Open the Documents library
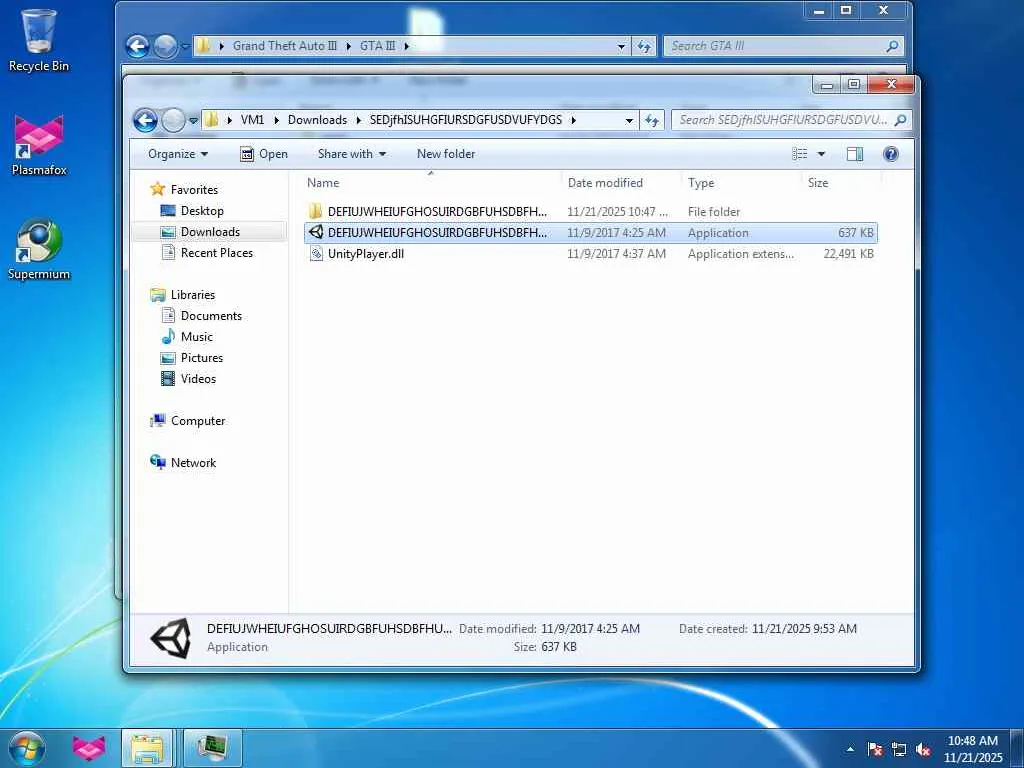1024x768 pixels. point(211,315)
